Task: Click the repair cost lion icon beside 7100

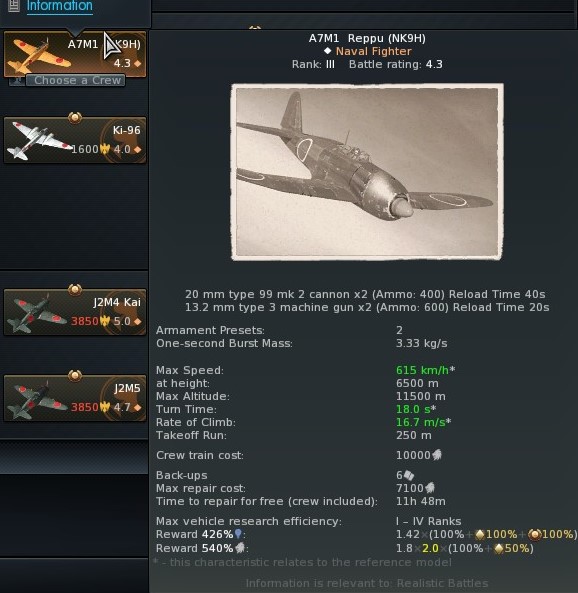Action: pos(430,488)
